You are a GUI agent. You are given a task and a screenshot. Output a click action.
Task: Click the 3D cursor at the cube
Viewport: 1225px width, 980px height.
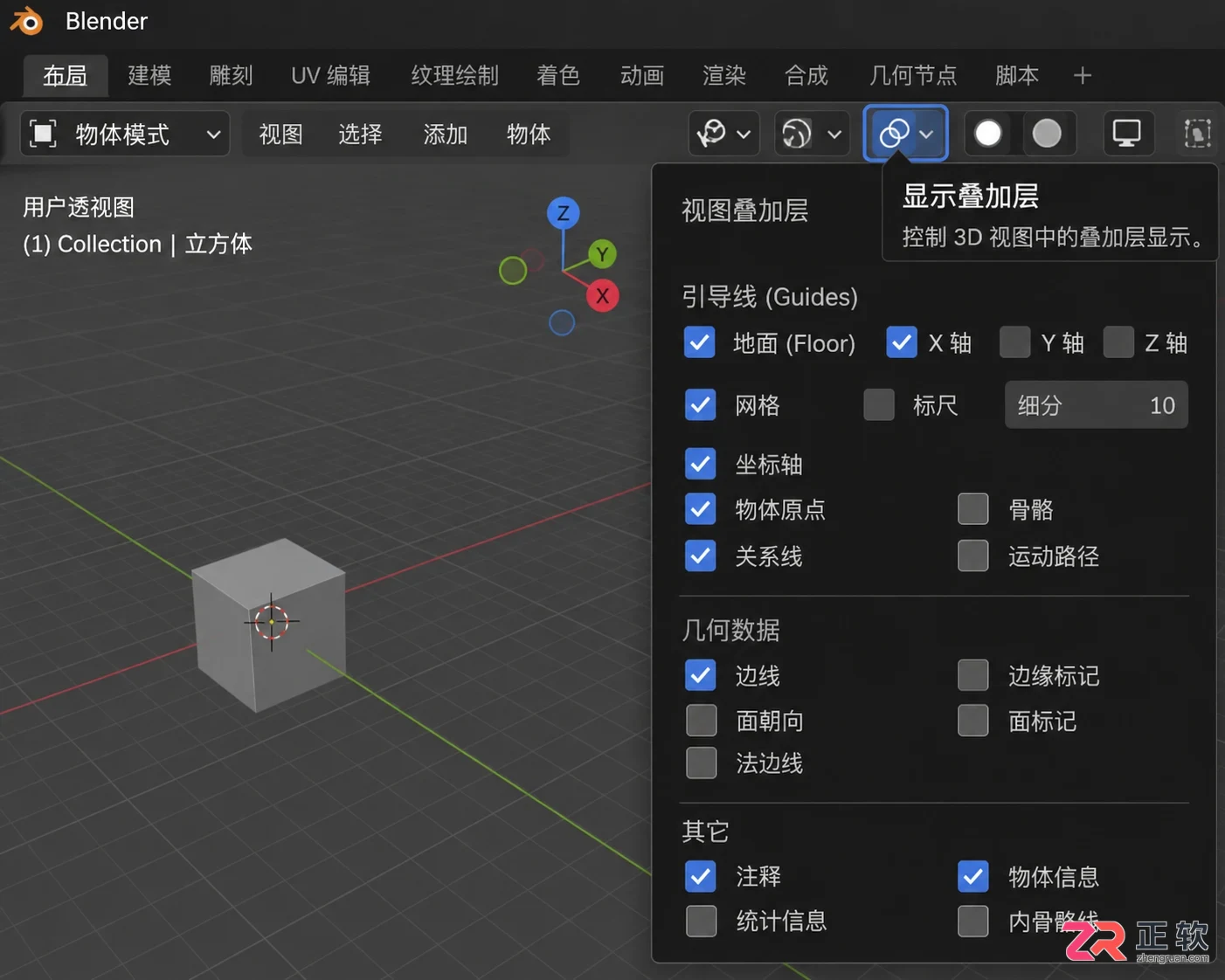coord(272,622)
